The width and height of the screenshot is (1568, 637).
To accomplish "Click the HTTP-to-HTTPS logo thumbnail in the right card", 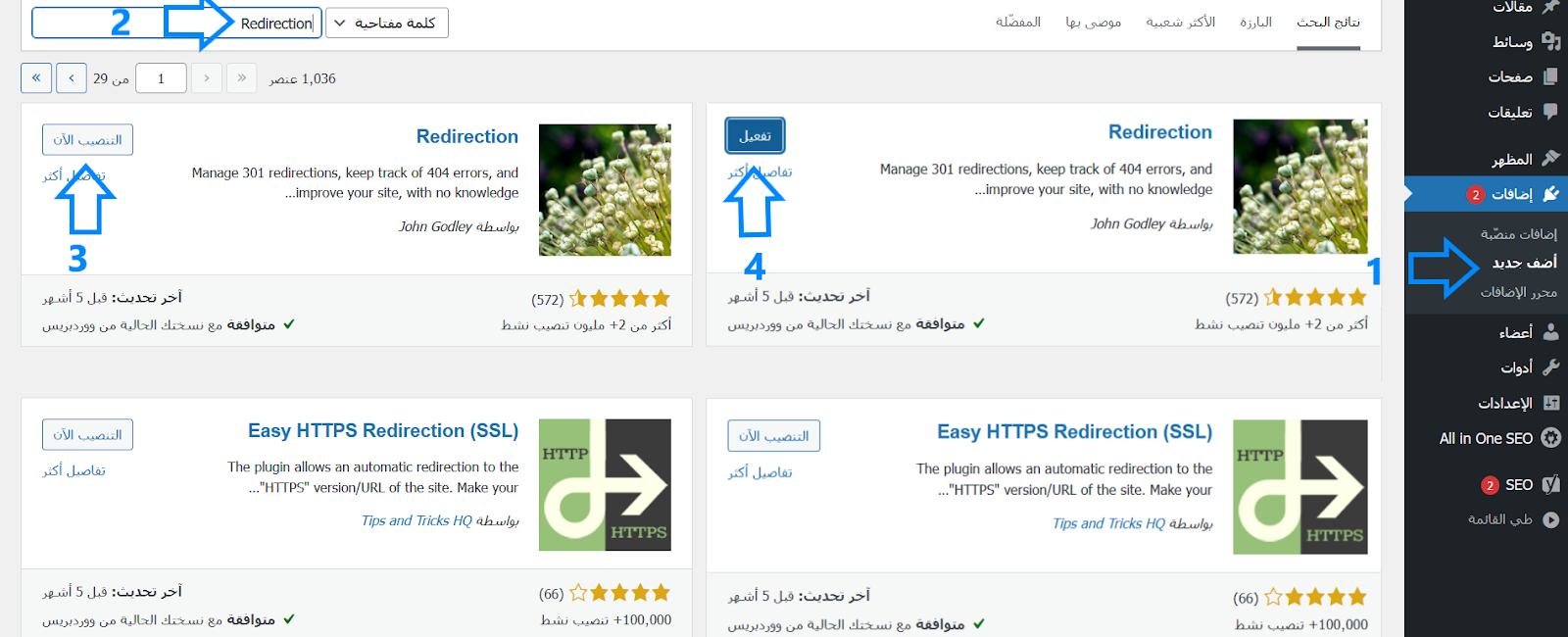I will click(1300, 487).
